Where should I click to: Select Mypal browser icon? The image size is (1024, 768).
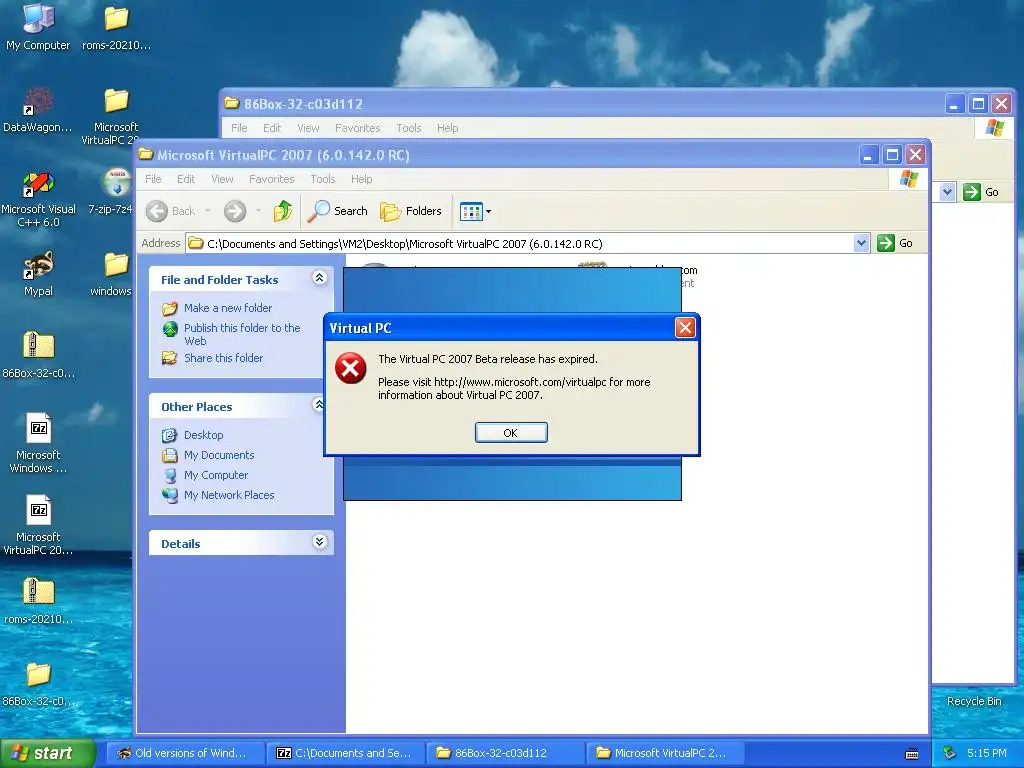pos(39,273)
